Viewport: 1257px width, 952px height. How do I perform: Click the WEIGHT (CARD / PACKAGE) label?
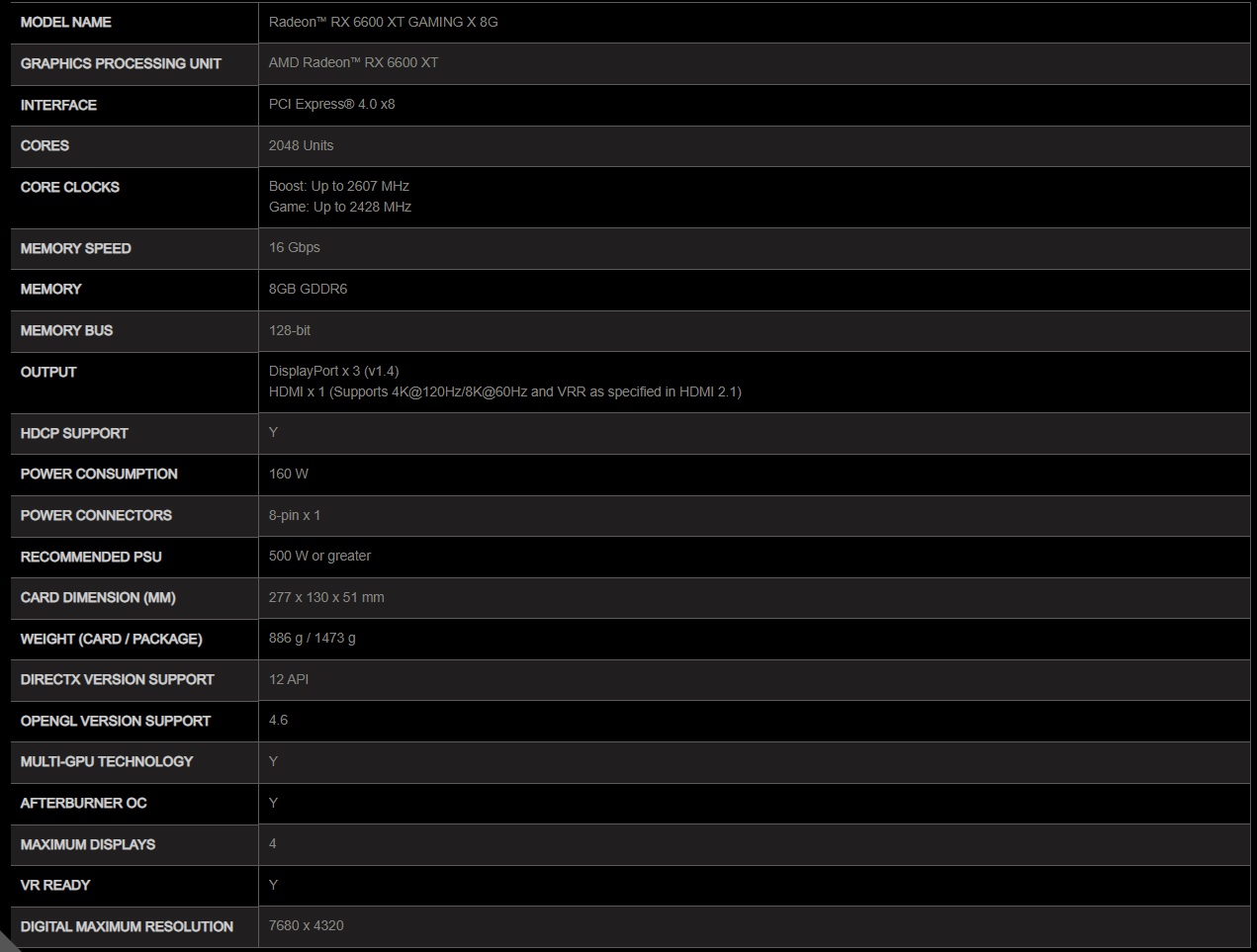coord(111,639)
